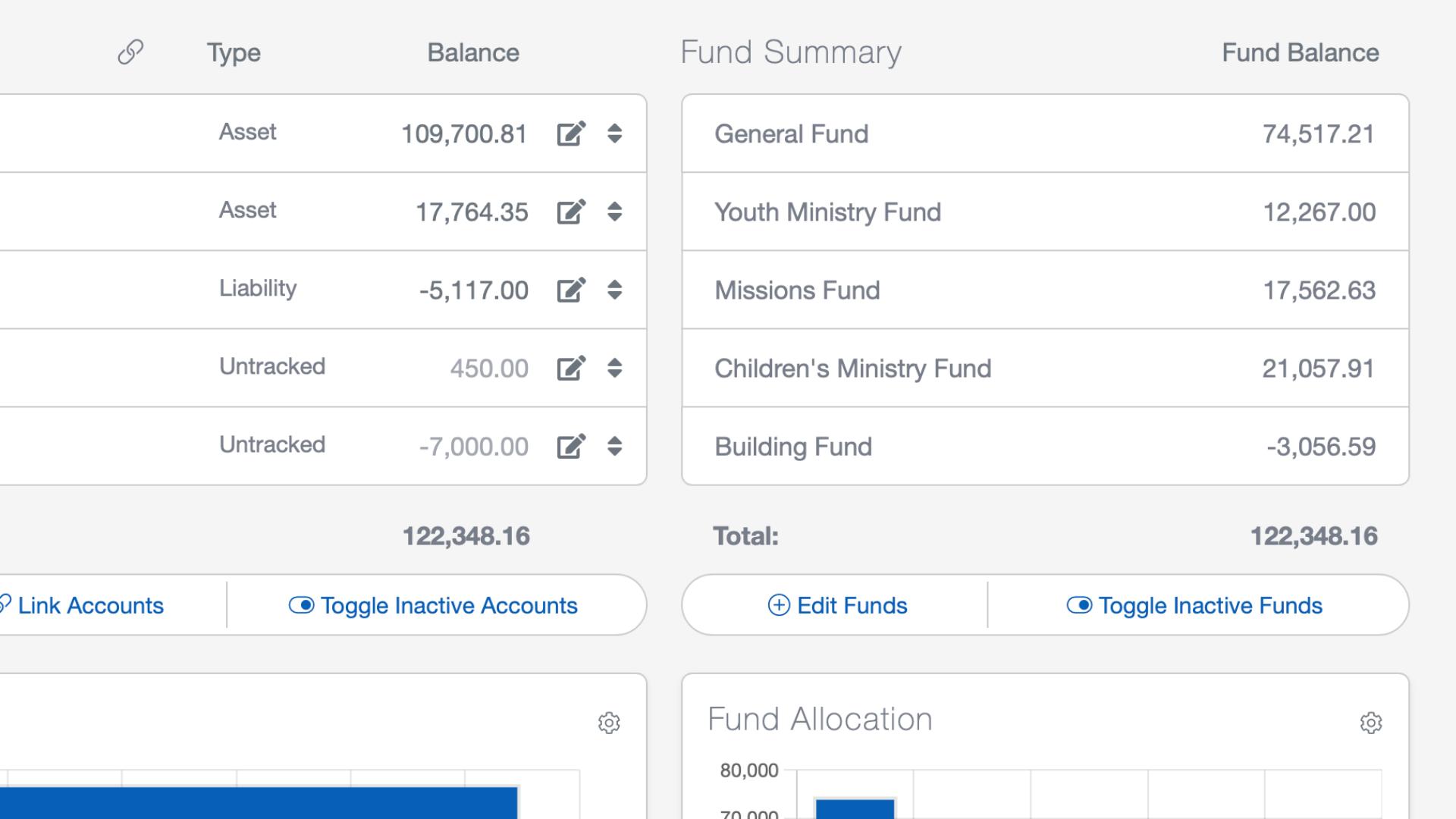Click the 109,700.81 balance value

[464, 133]
